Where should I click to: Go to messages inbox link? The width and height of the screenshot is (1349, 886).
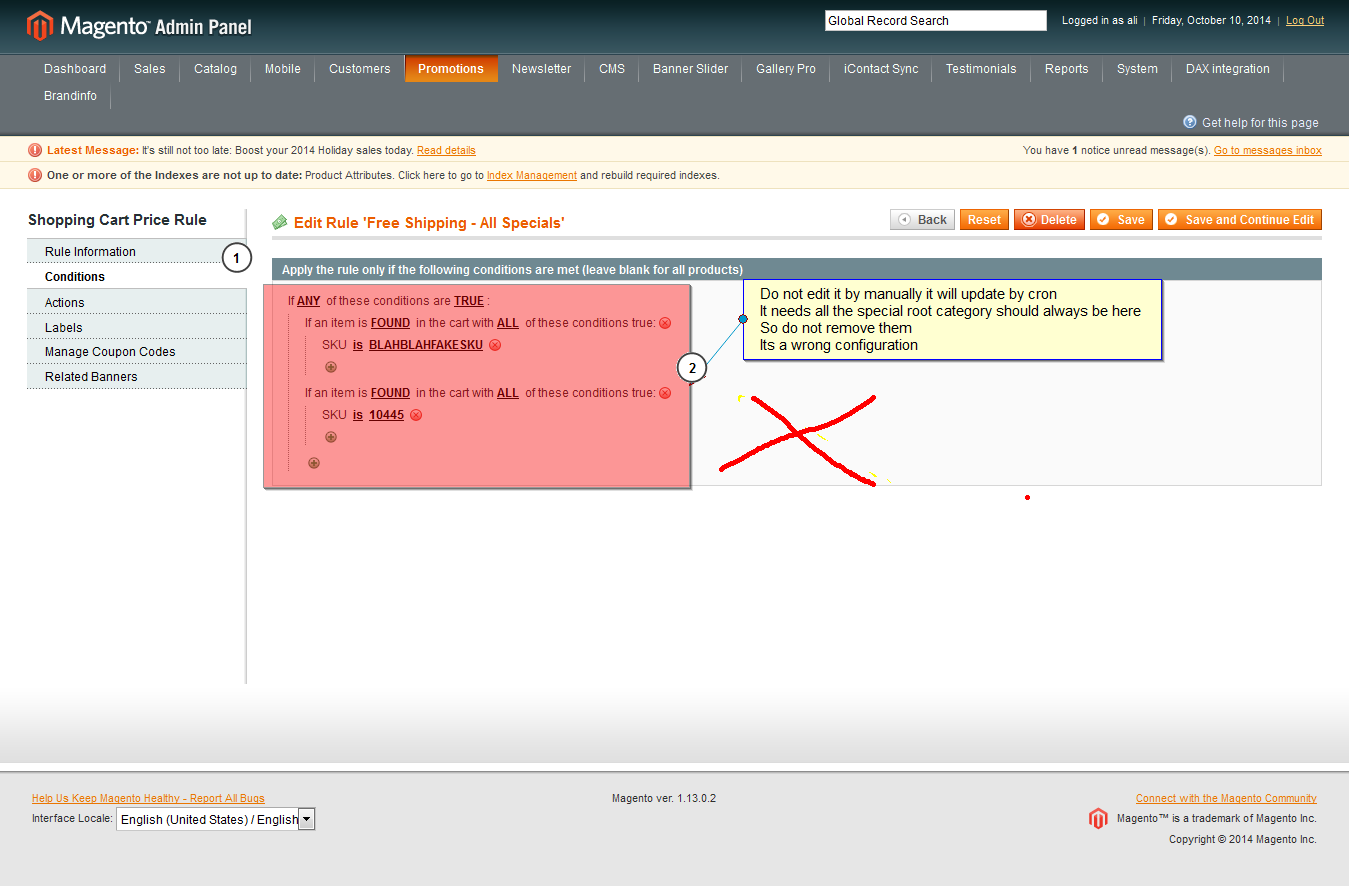[1268, 150]
